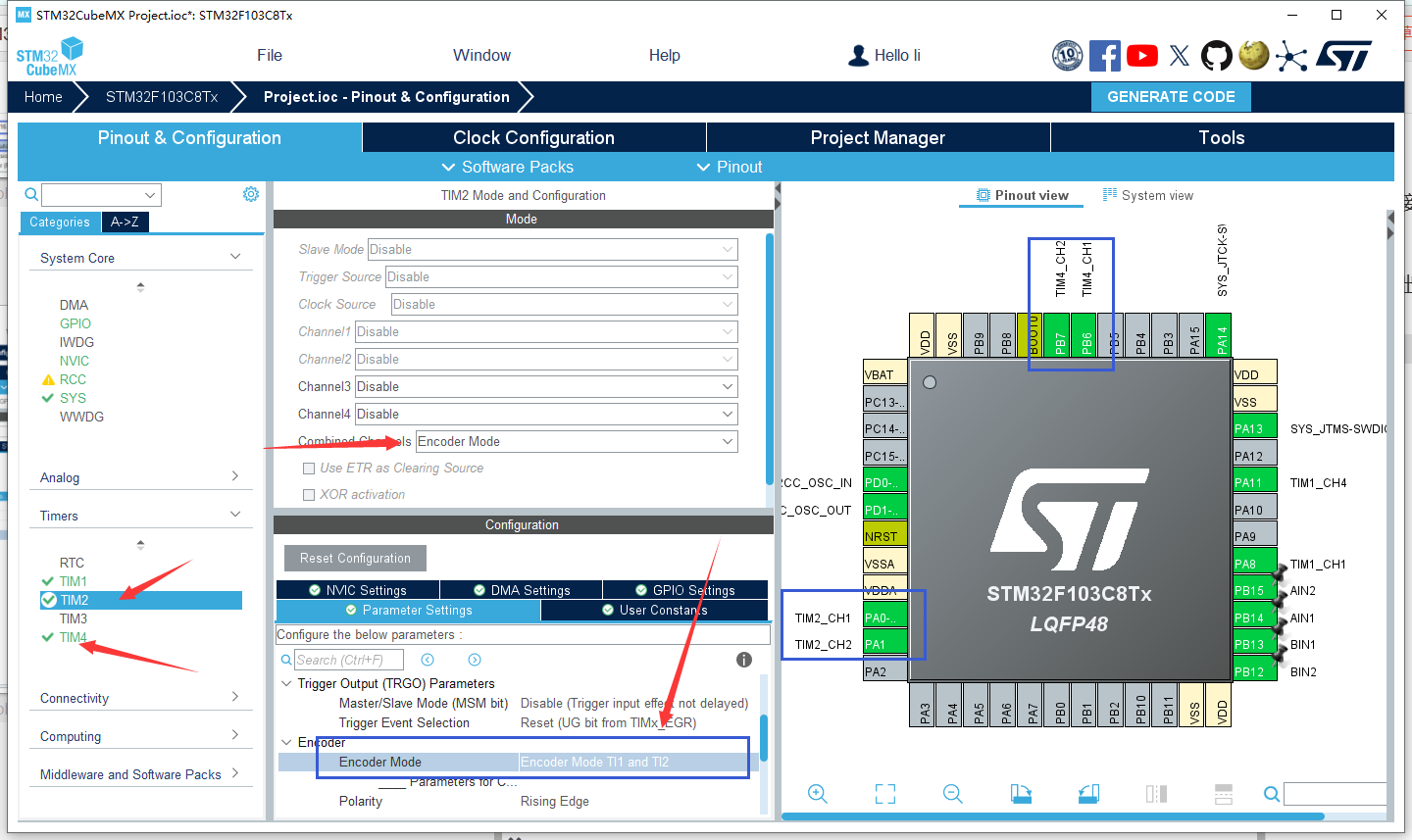Expand the Pinout dropdown menu
This screenshot has height=840, width=1412.
coord(730,168)
